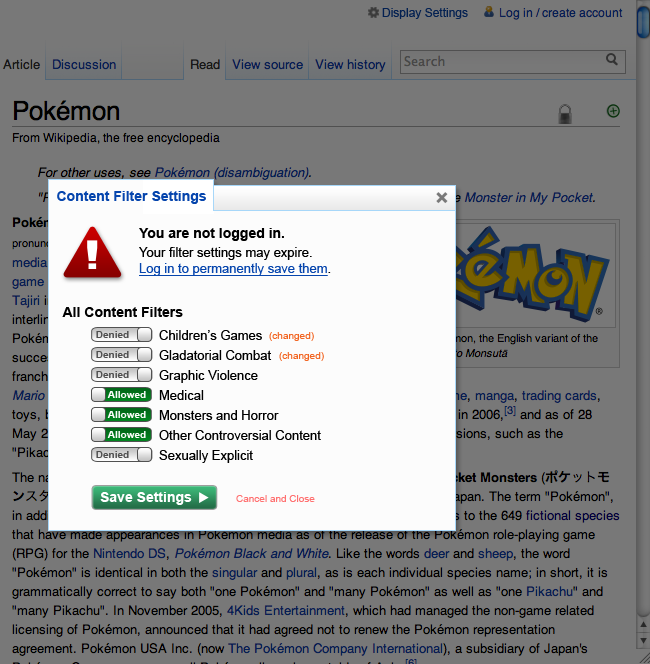Click the (changed) label beside Children's Games
The width and height of the screenshot is (650, 664).
tap(291, 336)
